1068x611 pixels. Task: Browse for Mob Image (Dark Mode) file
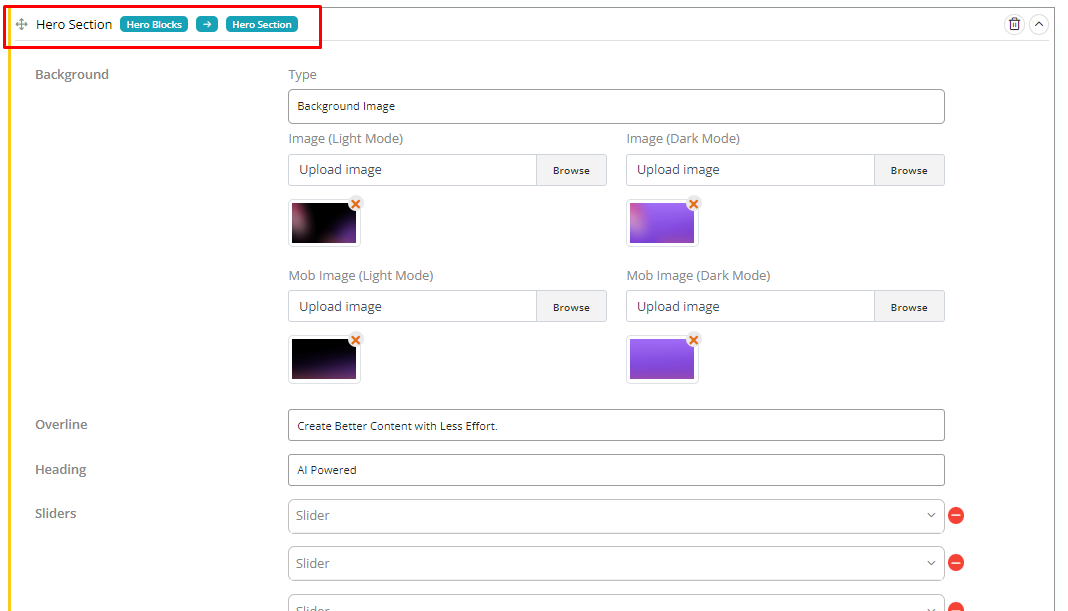pyautogui.click(x=909, y=307)
